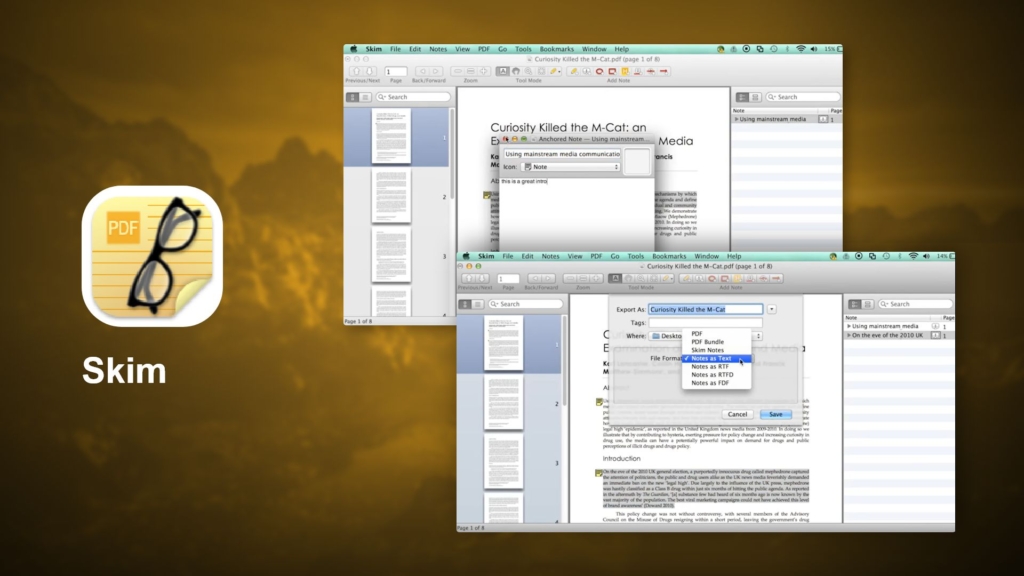Viewport: 1024px width, 576px height.
Task: Open search options in front window left sidebar search
Action: pos(494,304)
